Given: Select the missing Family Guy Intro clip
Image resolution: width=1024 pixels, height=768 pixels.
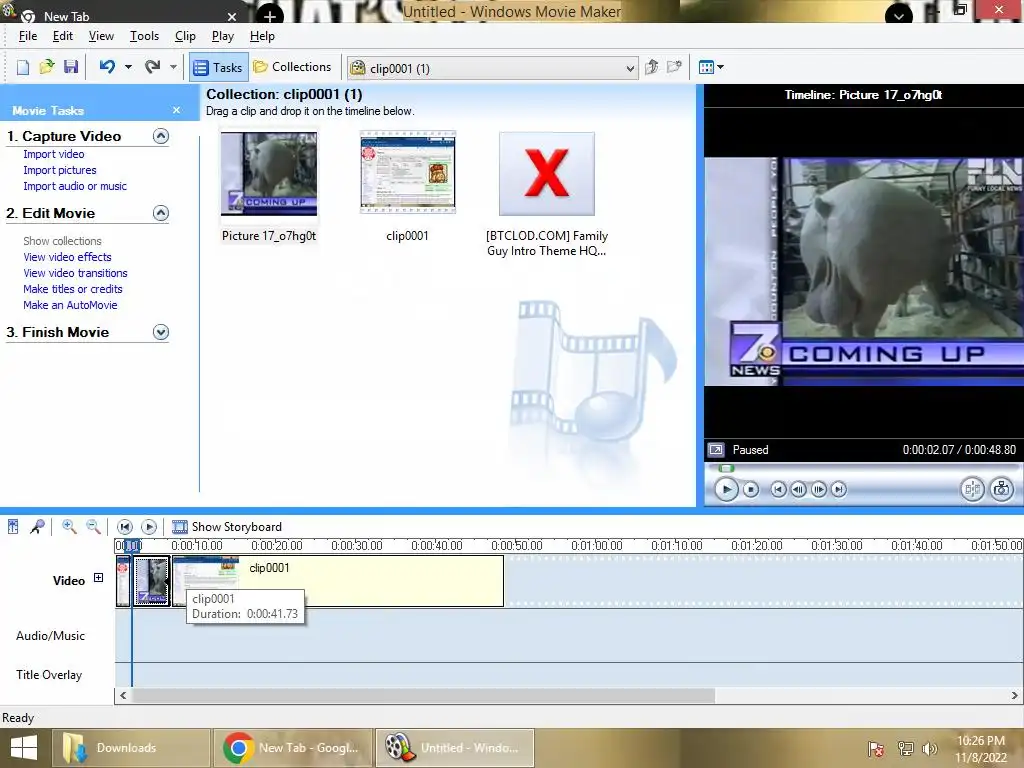Looking at the screenshot, I should pyautogui.click(x=547, y=174).
